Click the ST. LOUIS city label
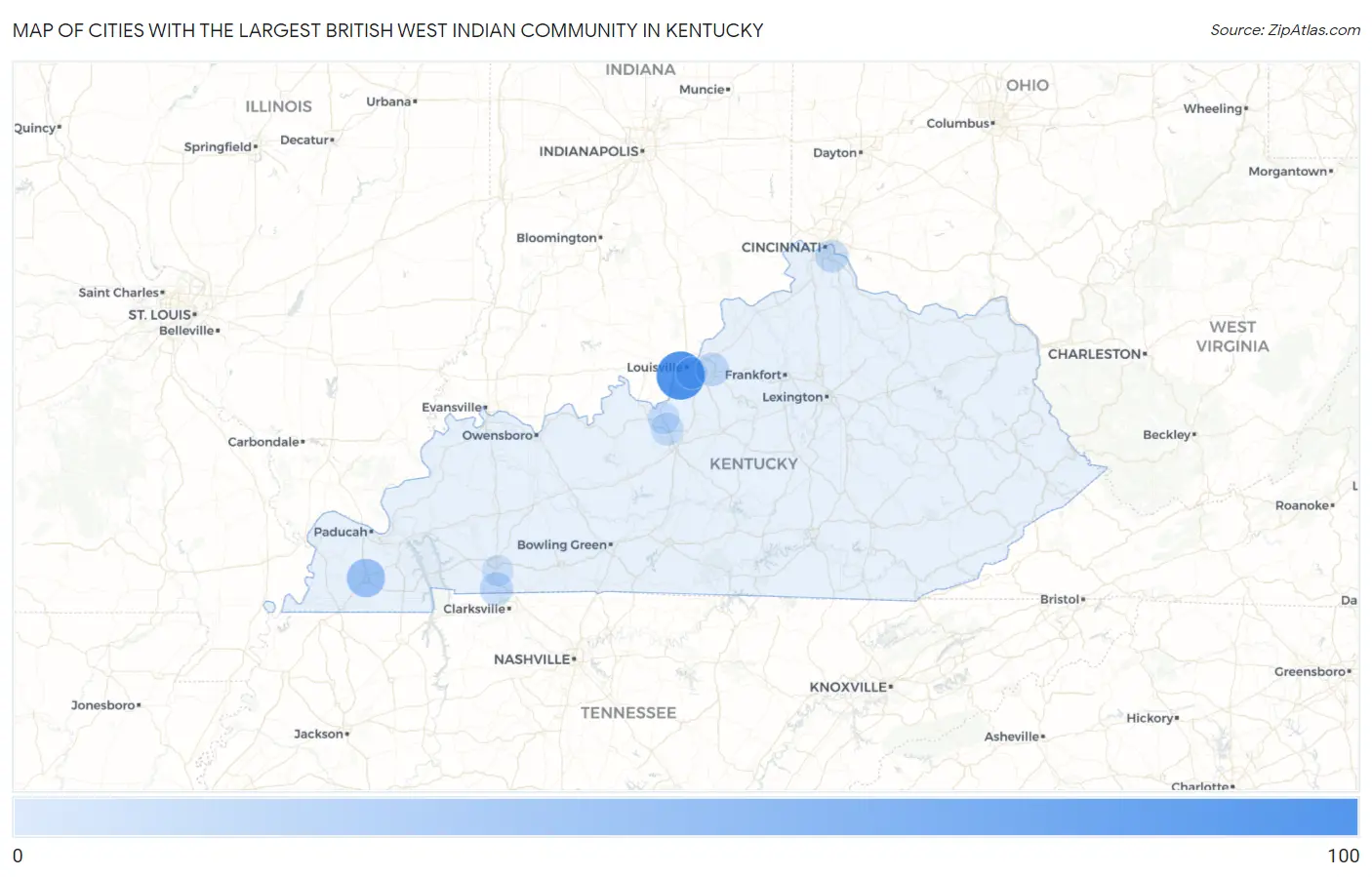Image resolution: width=1372 pixels, height=877 pixels. [160, 314]
